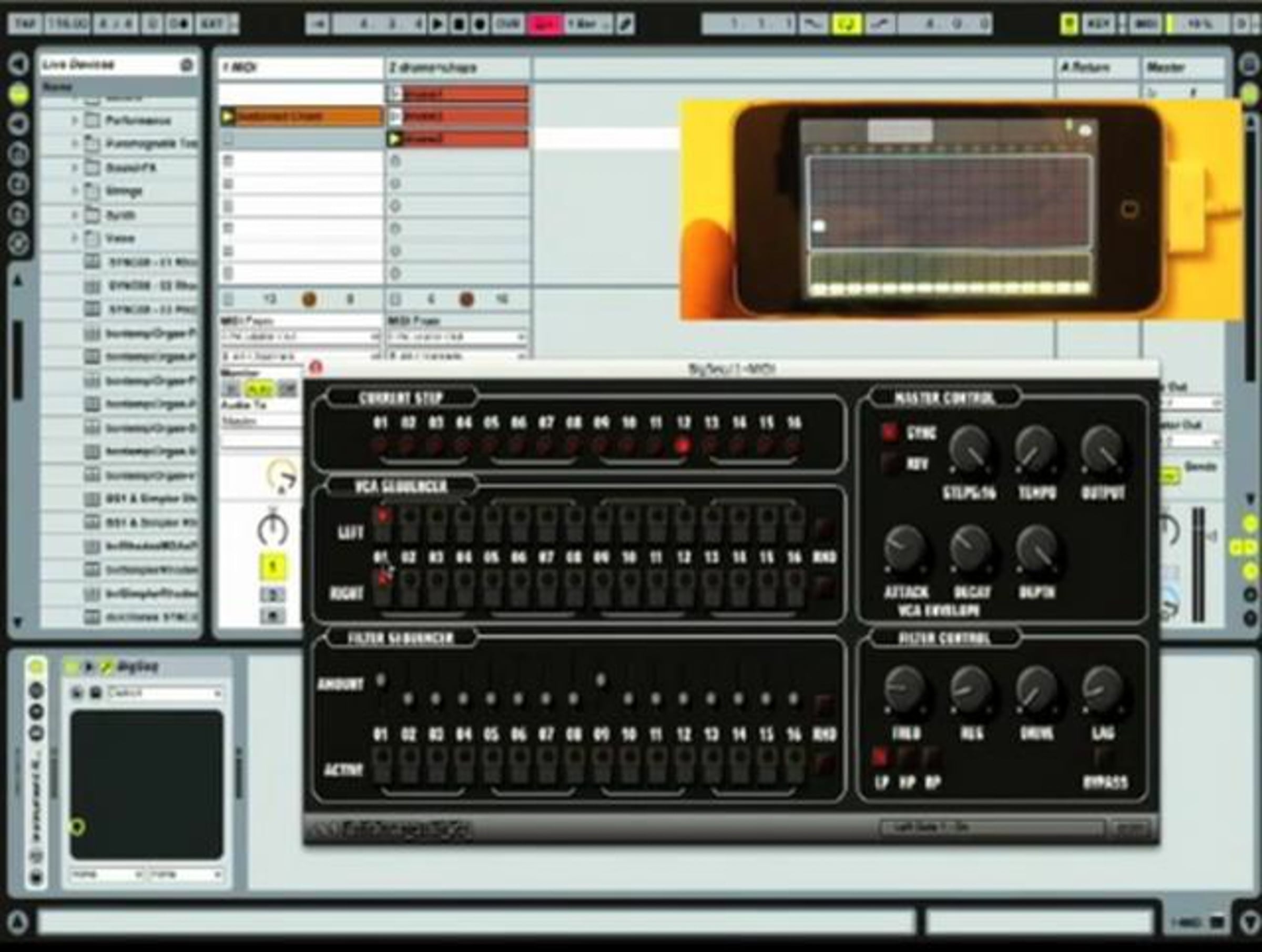Toggle the filter BYPASS switch
This screenshot has width=1262, height=952.
[1103, 757]
